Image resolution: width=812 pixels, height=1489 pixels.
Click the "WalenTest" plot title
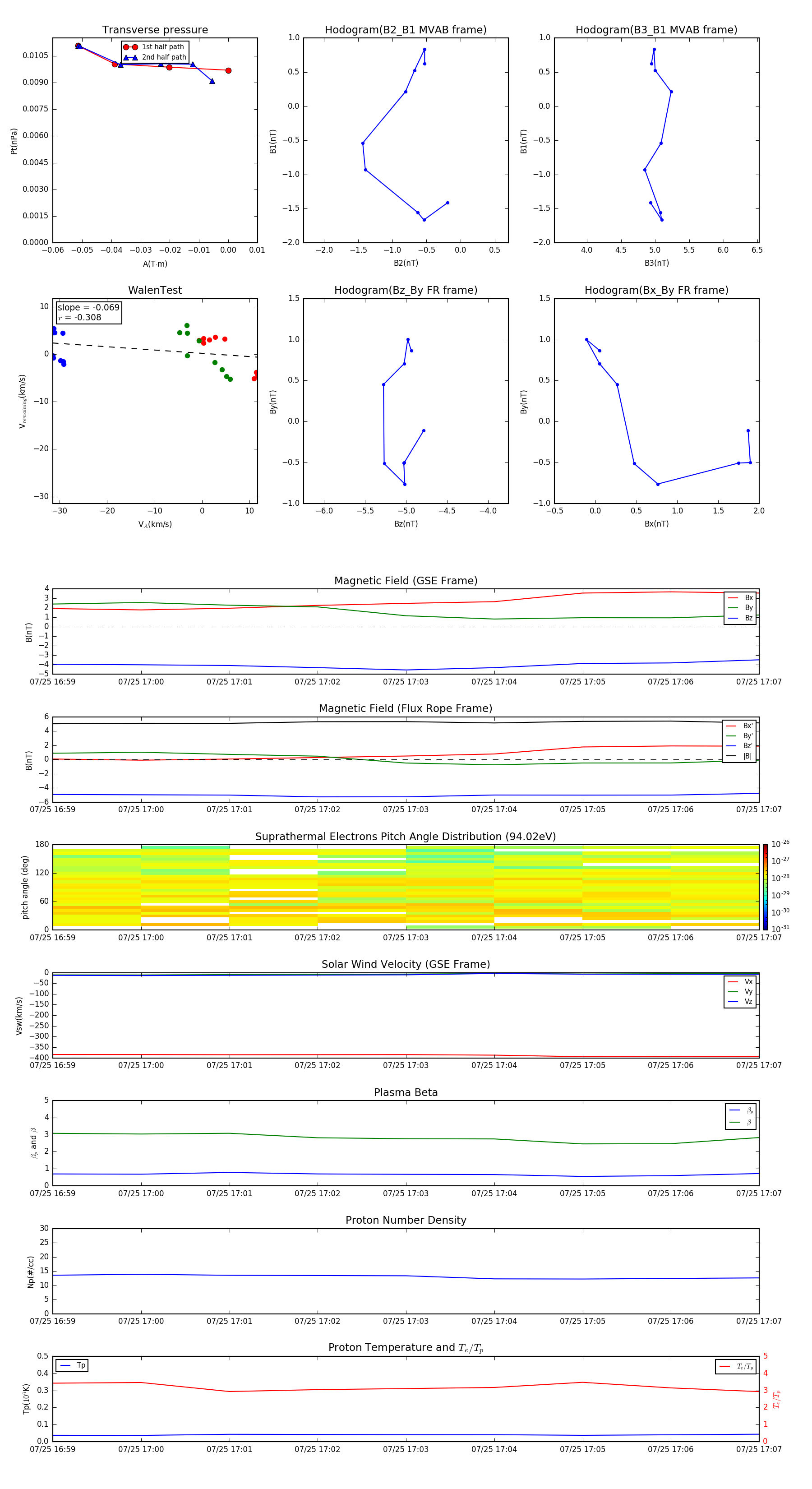pyautogui.click(x=155, y=290)
